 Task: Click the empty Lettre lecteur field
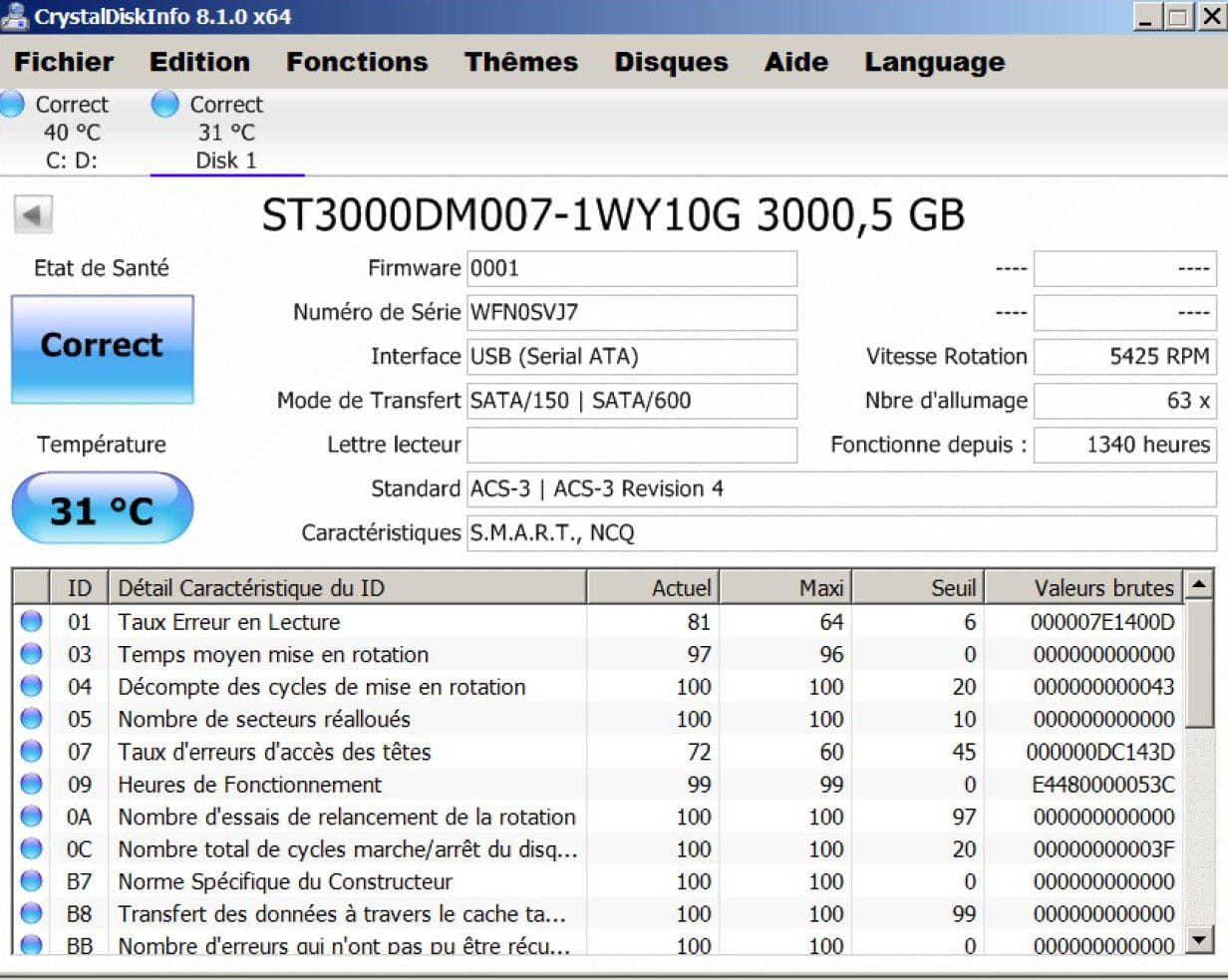click(632, 445)
